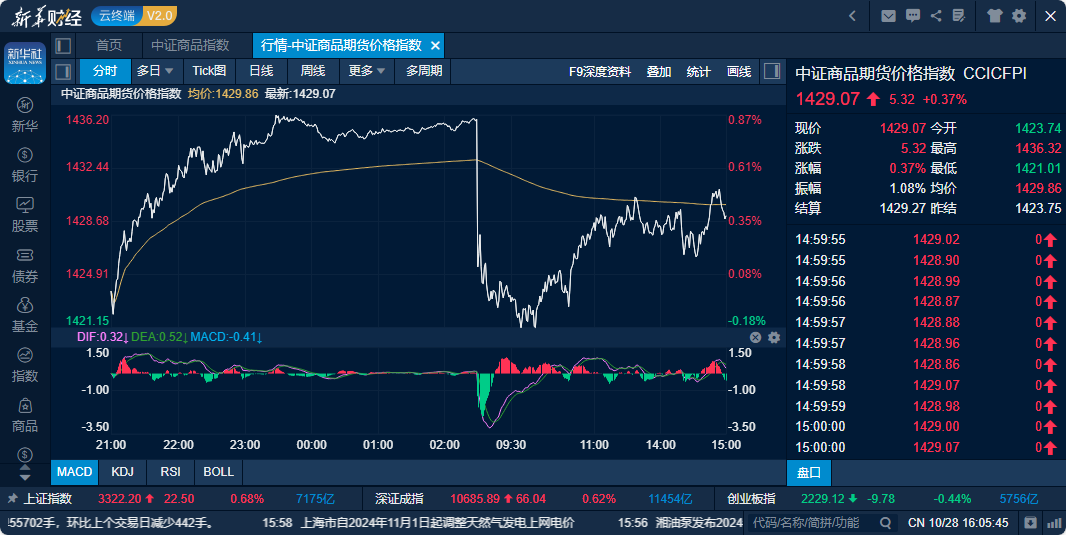Open the mail envelope icon in title bar
The image size is (1066, 535).
point(888,15)
